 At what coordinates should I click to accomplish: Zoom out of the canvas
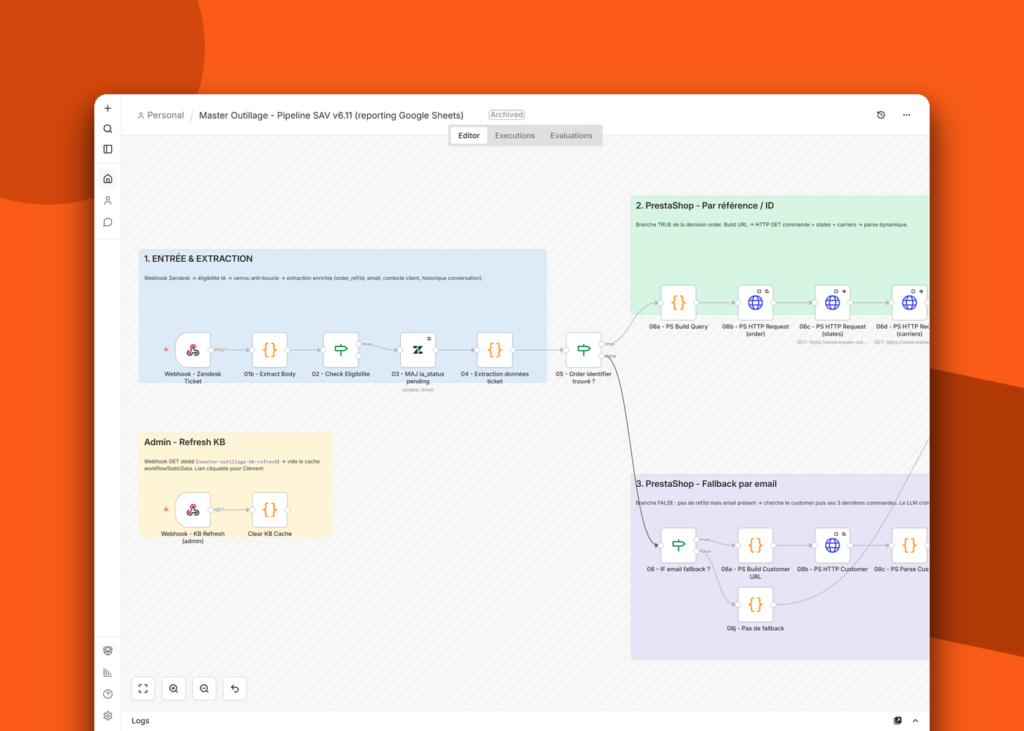click(204, 689)
